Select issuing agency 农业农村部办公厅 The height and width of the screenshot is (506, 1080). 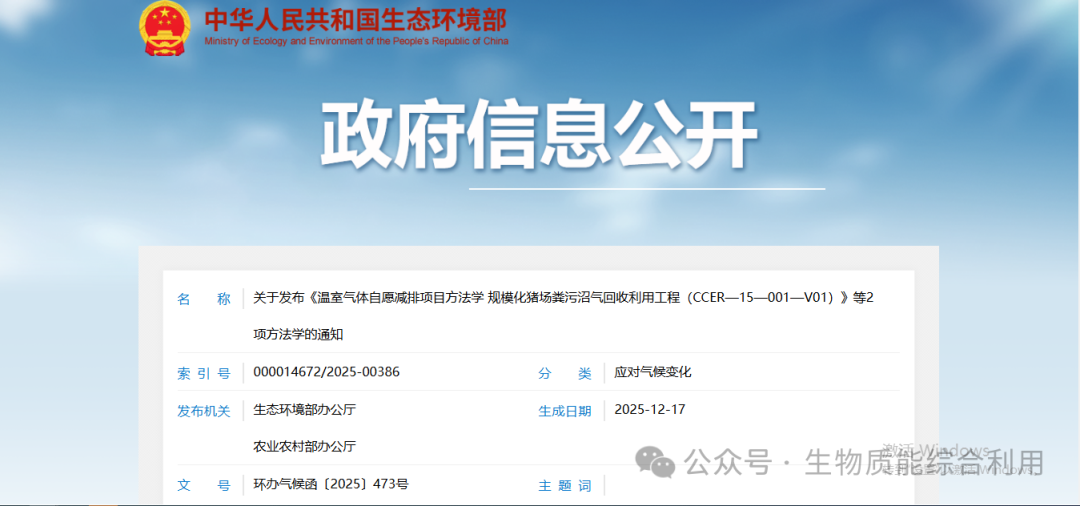[x=304, y=446]
